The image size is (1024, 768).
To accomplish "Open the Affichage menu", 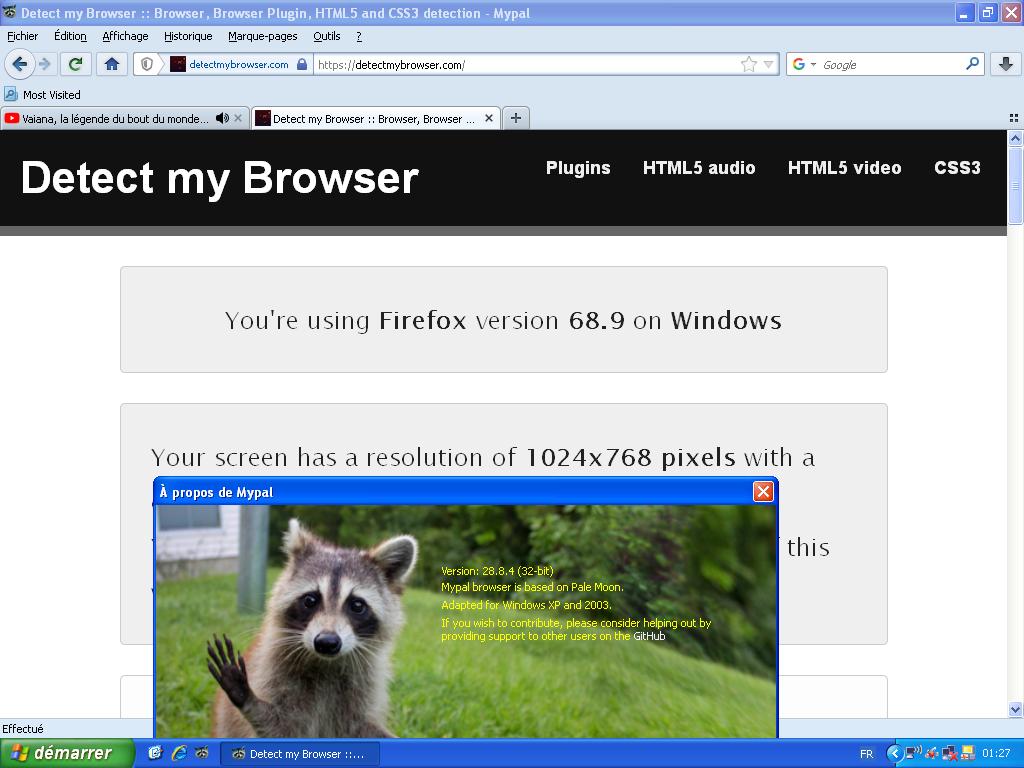I will (125, 36).
